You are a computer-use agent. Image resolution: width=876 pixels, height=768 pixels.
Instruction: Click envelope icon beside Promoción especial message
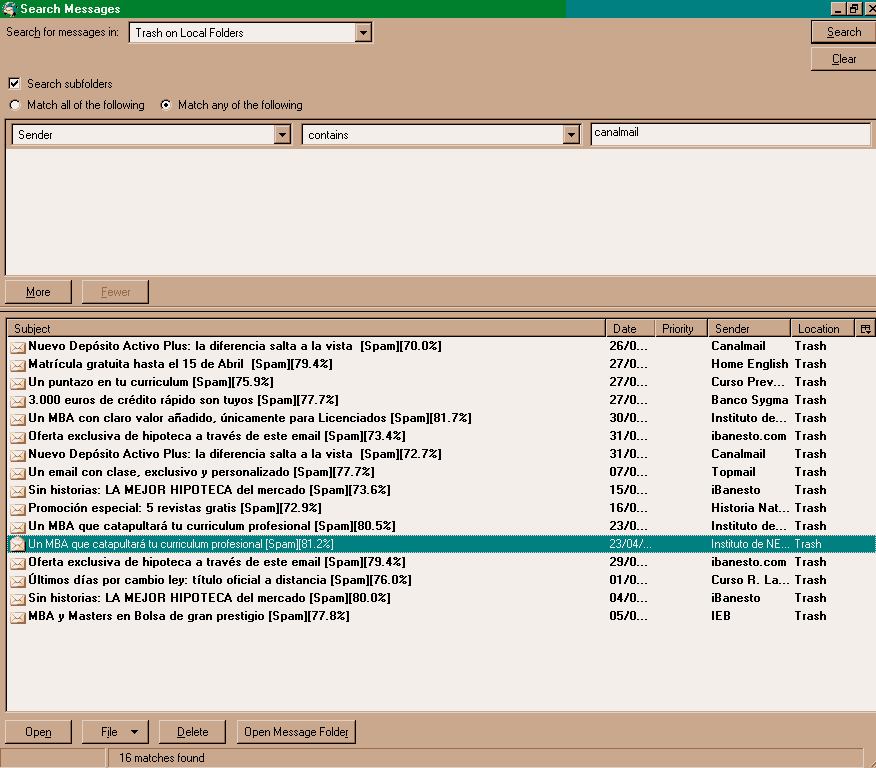(x=18, y=509)
